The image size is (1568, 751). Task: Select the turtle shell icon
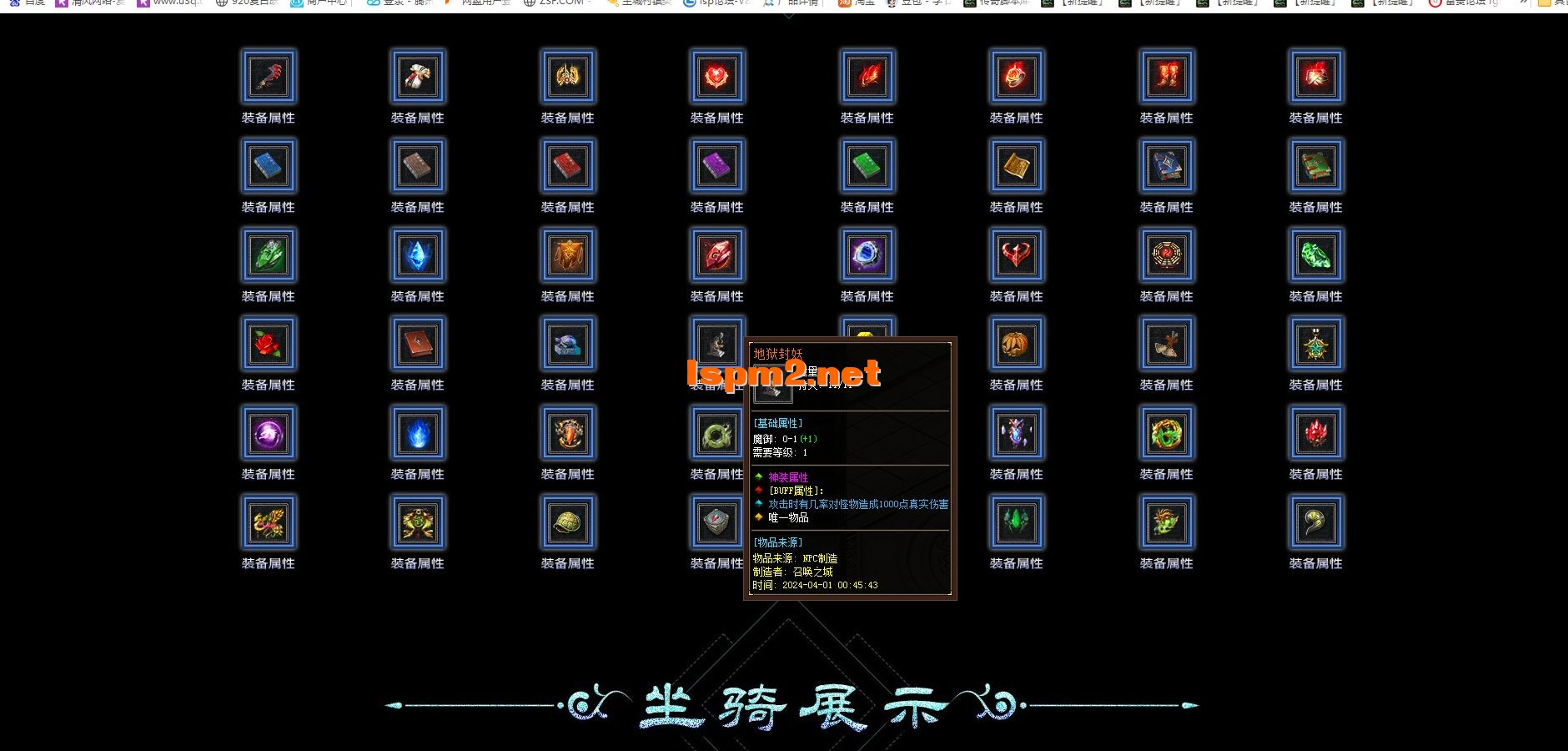click(568, 522)
